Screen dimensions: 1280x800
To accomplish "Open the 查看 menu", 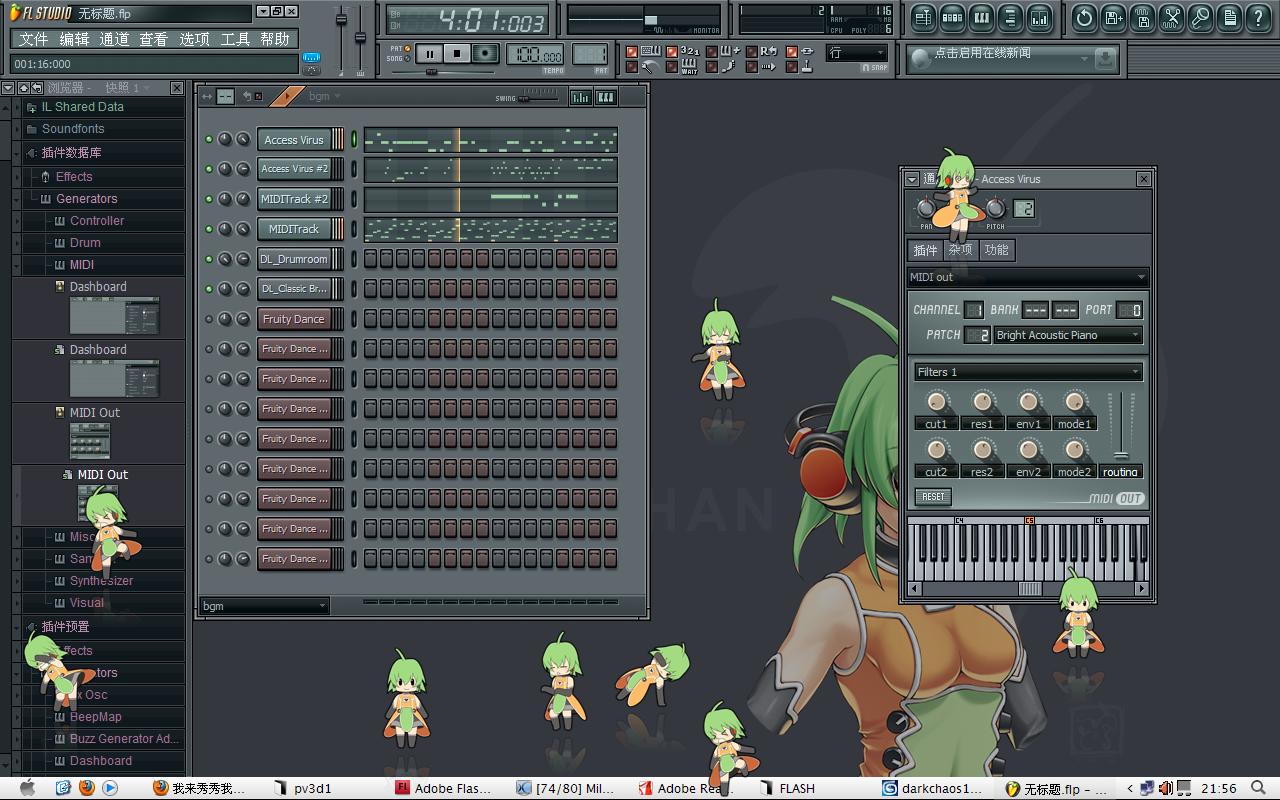I will pos(153,39).
